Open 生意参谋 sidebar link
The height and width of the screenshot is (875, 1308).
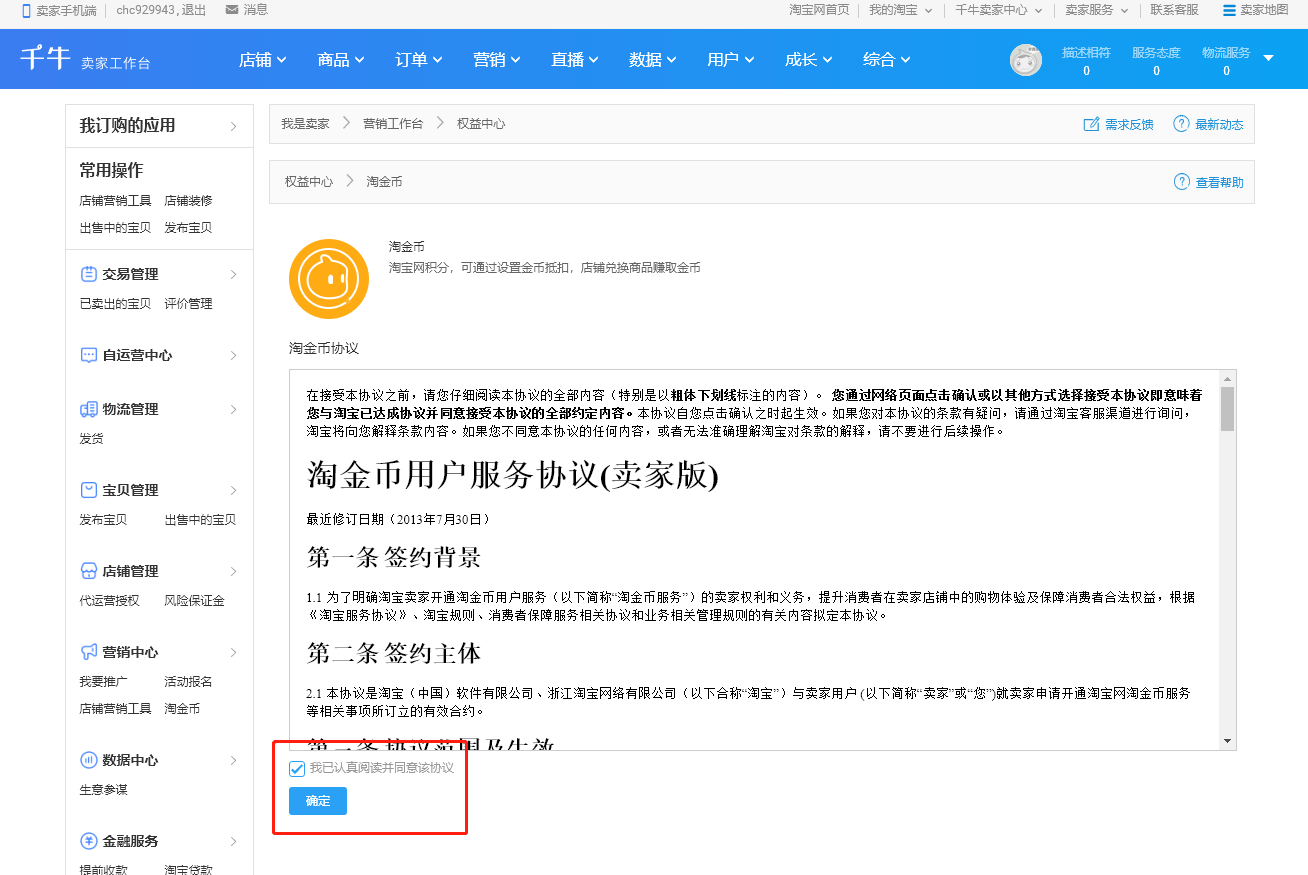103,790
